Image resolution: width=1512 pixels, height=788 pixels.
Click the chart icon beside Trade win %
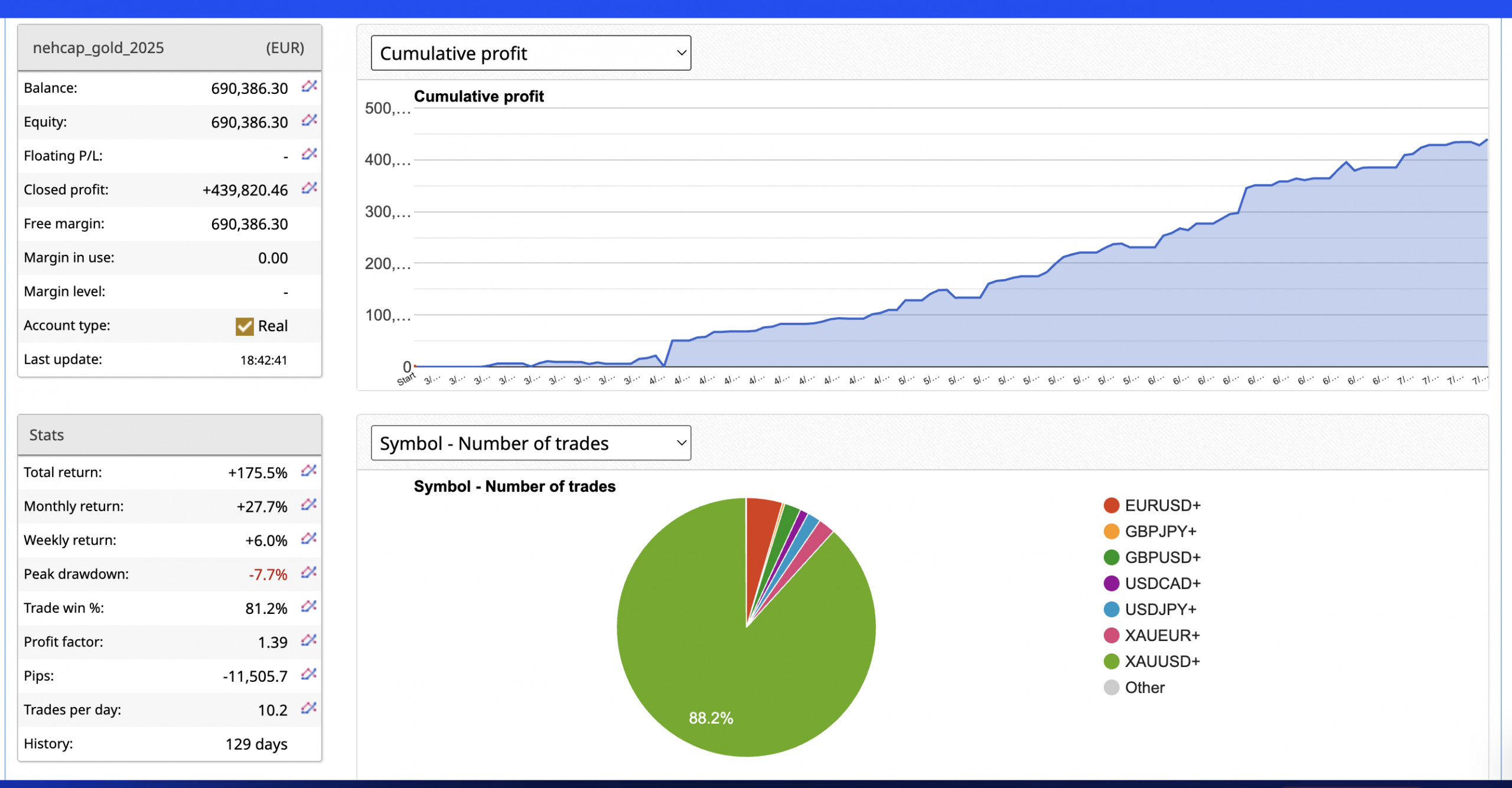(x=308, y=607)
